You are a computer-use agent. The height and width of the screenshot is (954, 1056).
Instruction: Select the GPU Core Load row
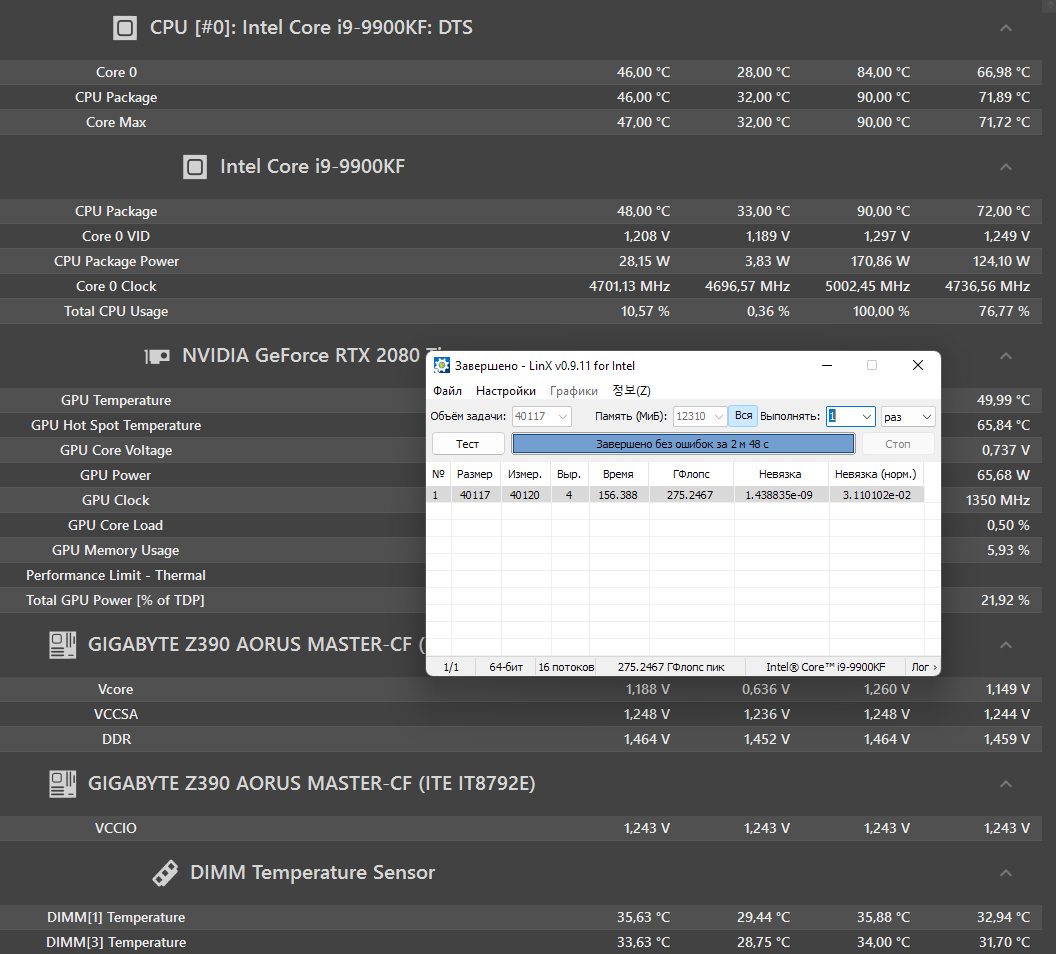(x=213, y=526)
